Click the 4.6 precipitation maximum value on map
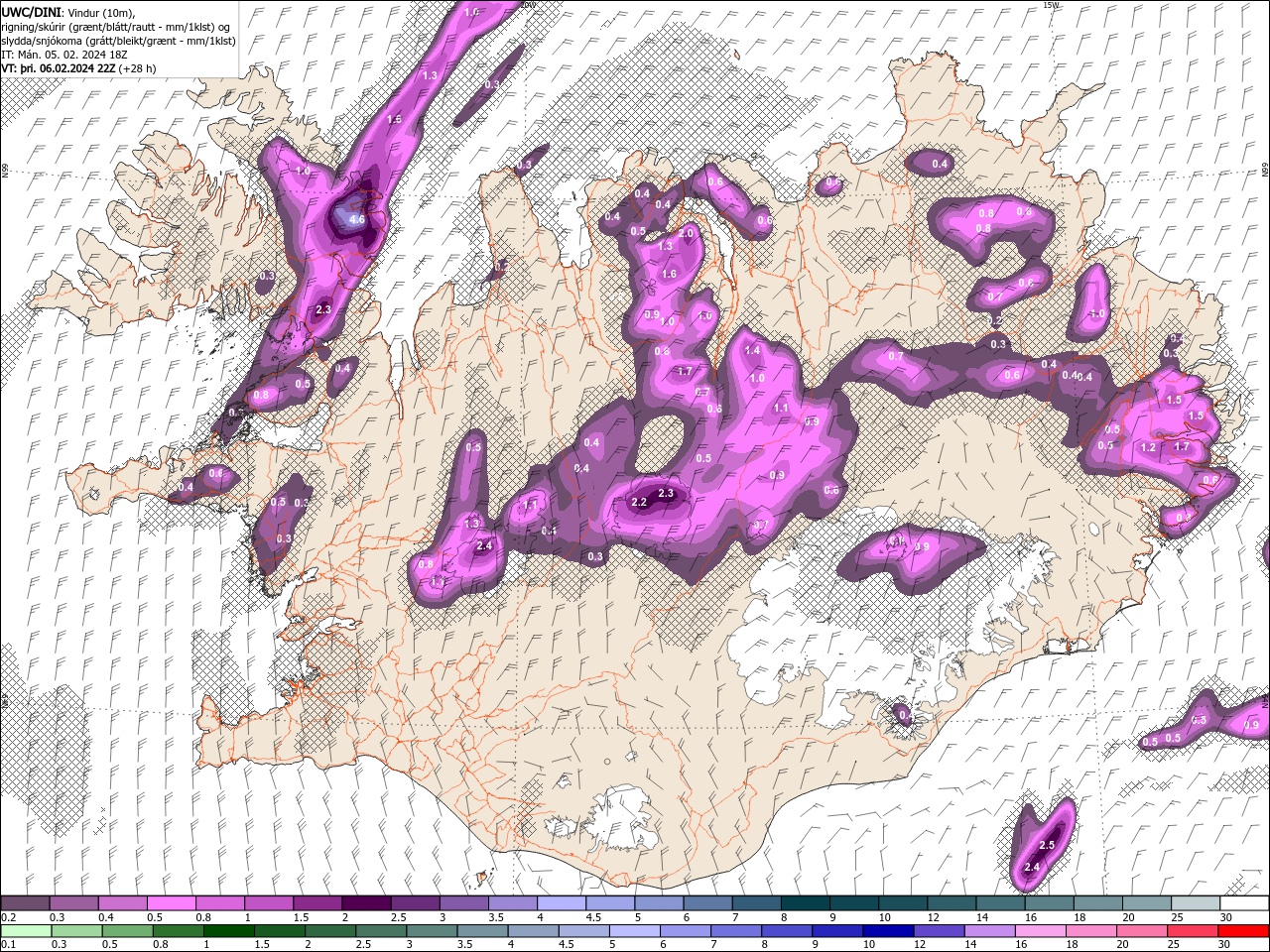This screenshot has width=1270, height=952. 358,220
